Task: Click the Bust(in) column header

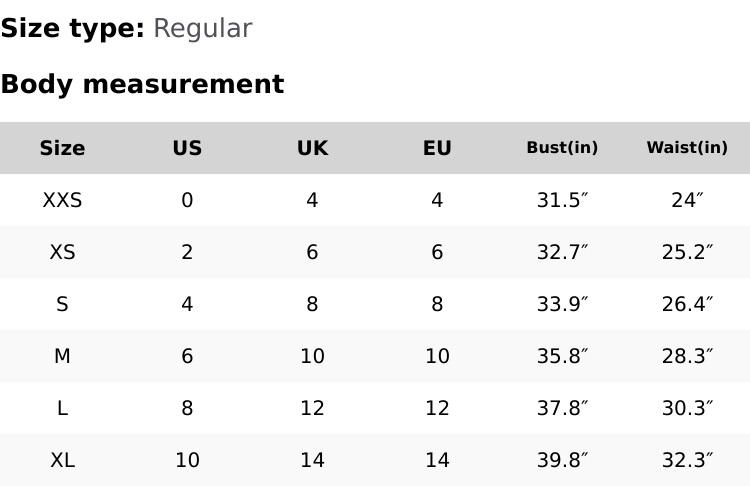Action: pos(562,148)
